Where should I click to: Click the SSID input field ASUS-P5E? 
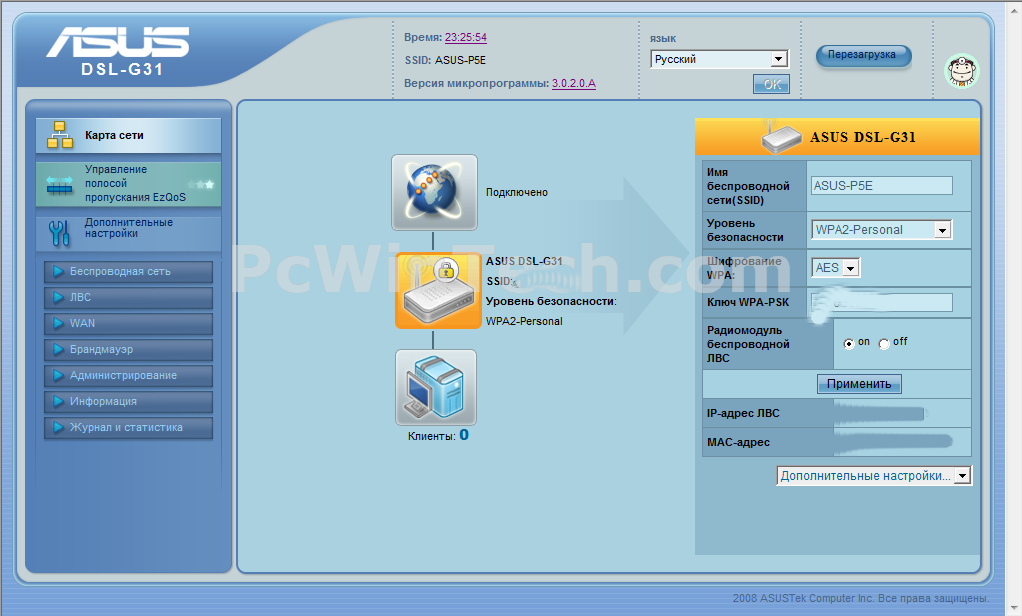click(x=882, y=186)
